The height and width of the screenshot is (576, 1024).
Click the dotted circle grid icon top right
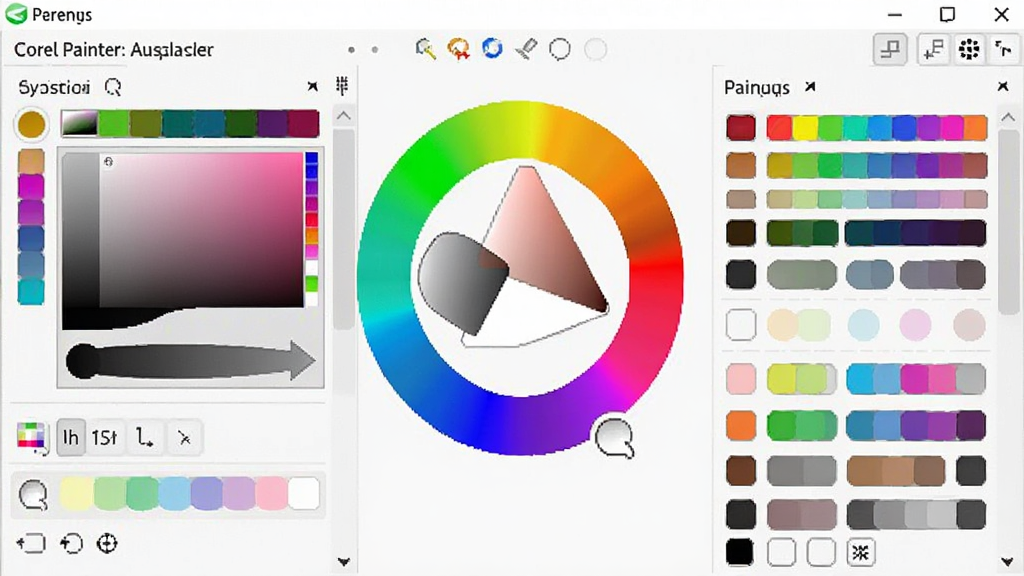point(969,49)
